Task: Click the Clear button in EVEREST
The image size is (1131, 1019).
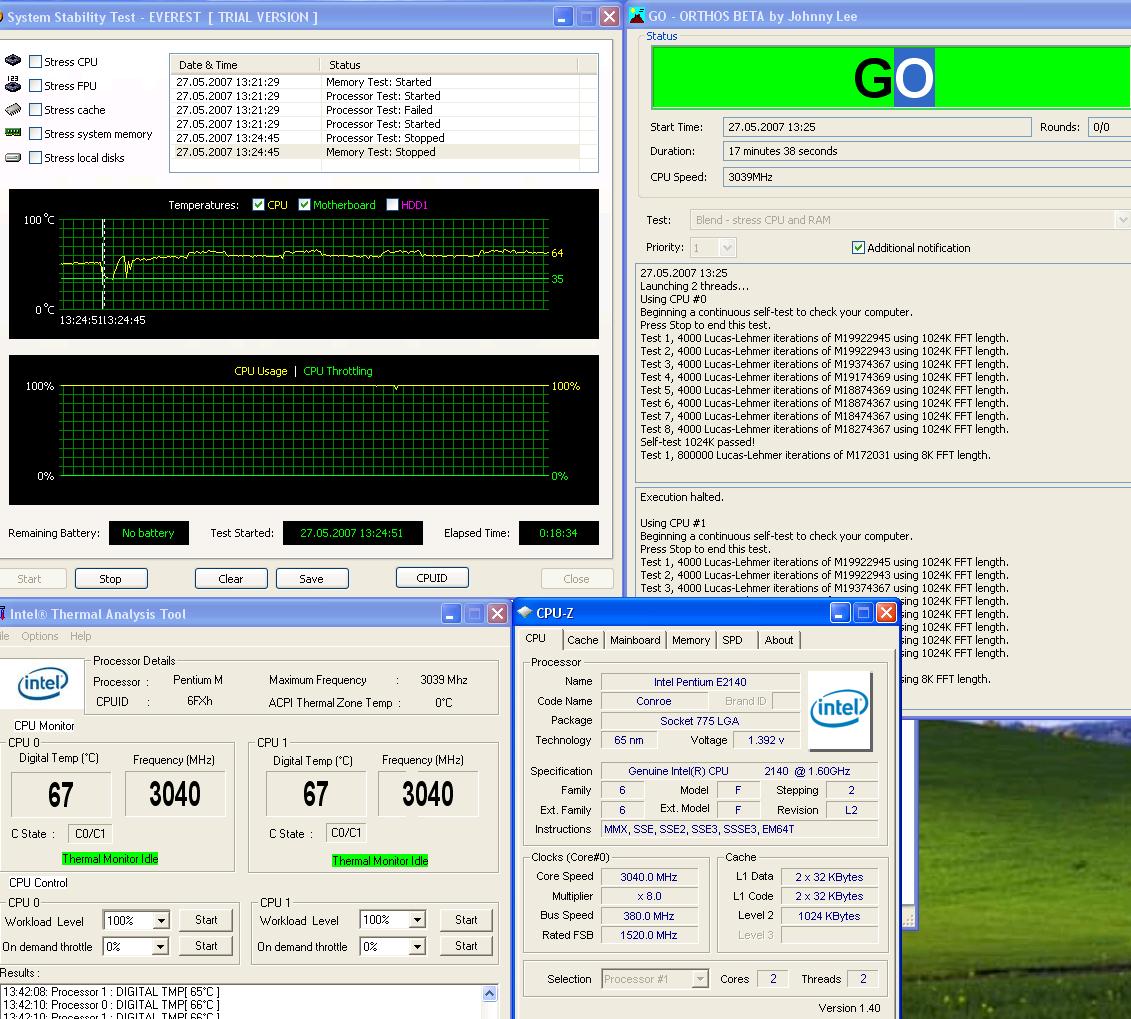Action: pyautogui.click(x=231, y=578)
